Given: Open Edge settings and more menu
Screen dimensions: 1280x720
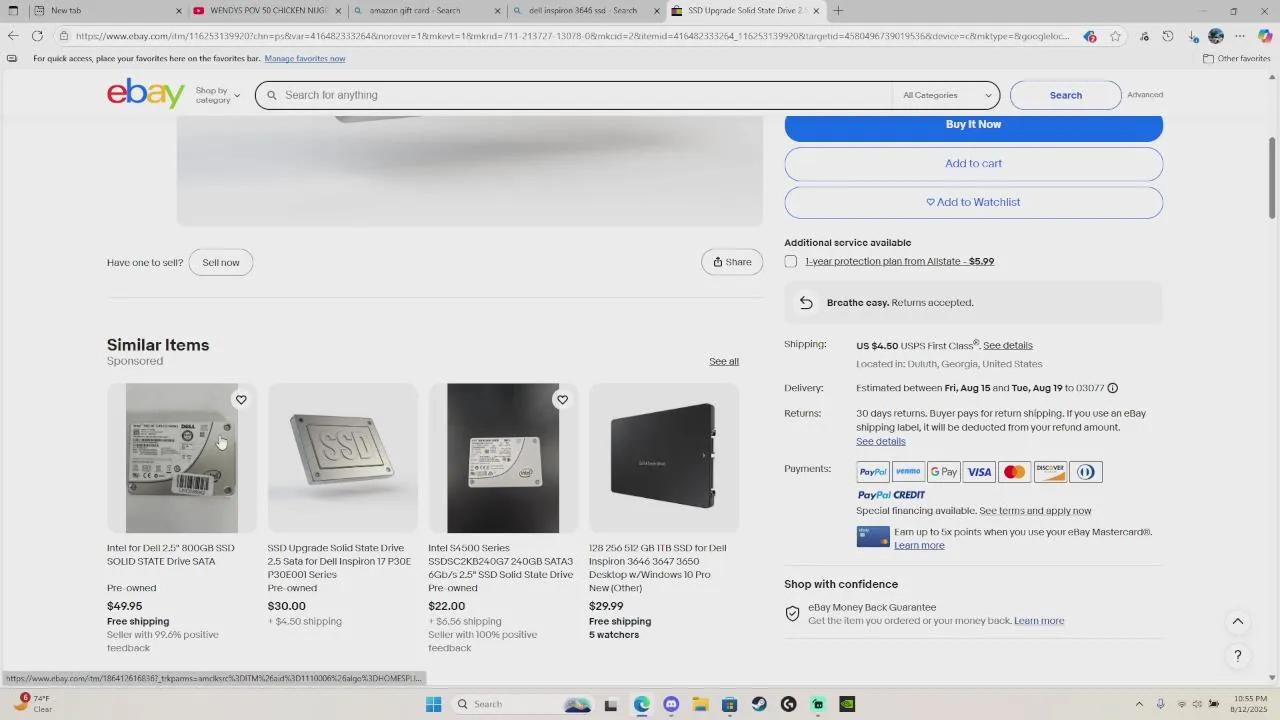Looking at the screenshot, I should pyautogui.click(x=1240, y=36).
